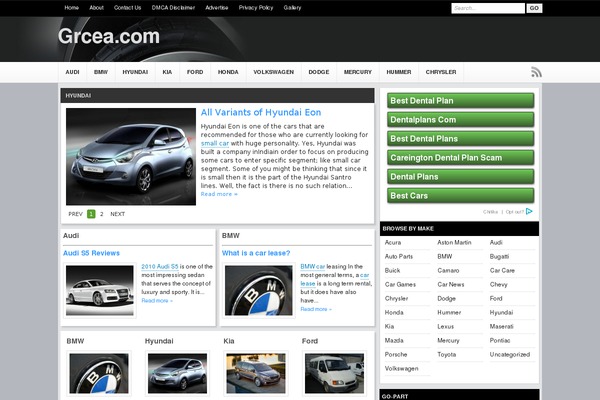Open the Advertise page

[217, 8]
